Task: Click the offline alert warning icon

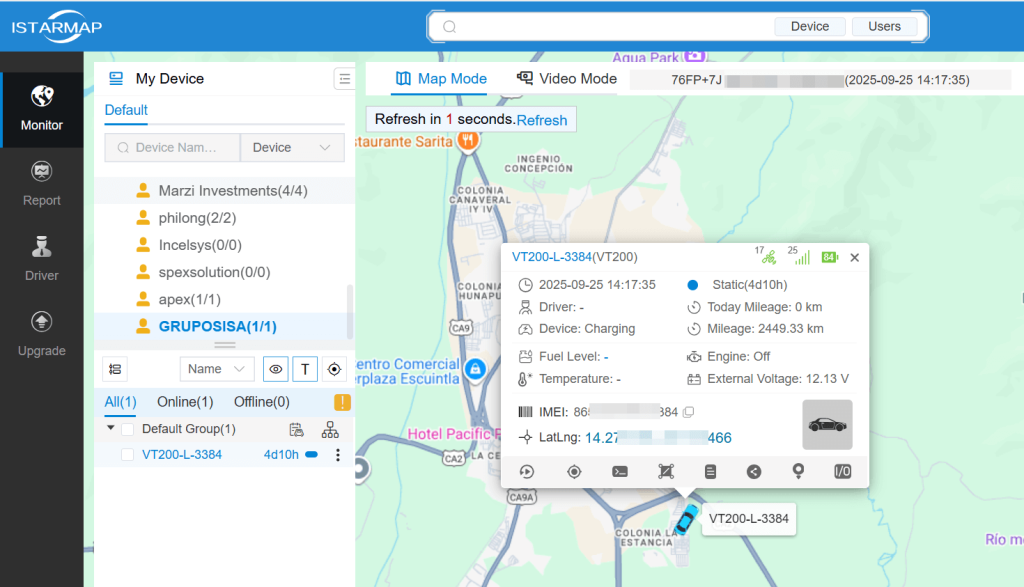Action: click(342, 402)
